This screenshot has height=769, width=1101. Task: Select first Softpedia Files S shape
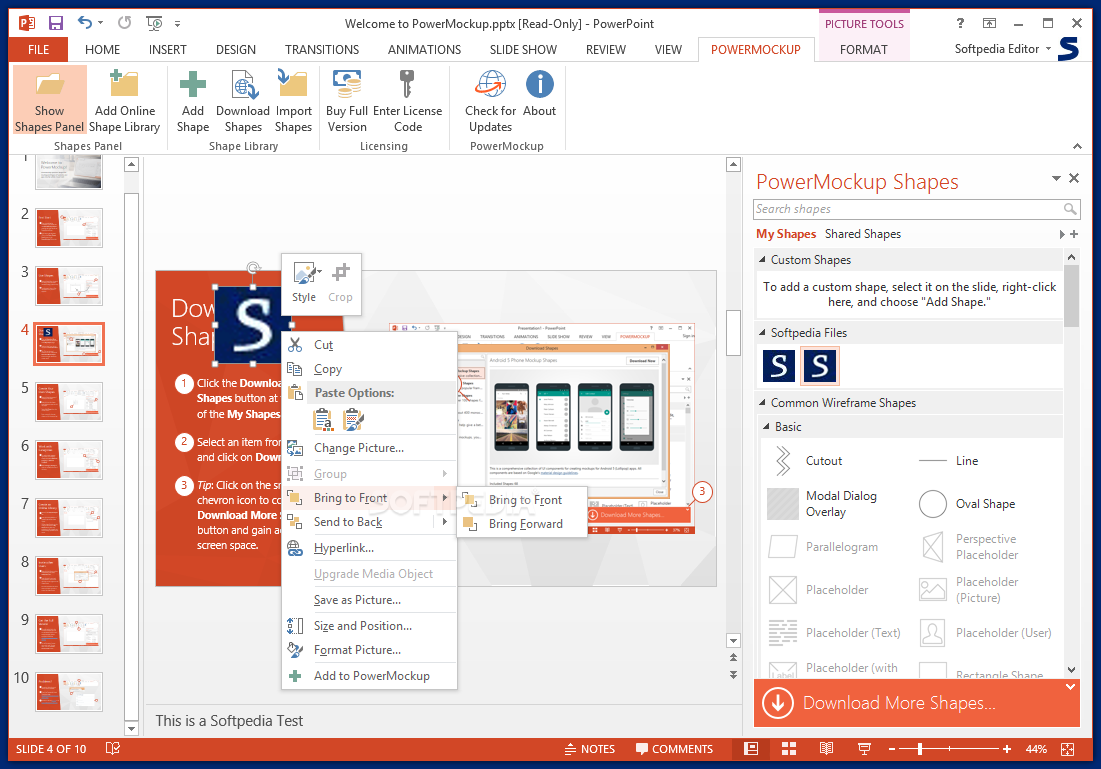point(779,366)
